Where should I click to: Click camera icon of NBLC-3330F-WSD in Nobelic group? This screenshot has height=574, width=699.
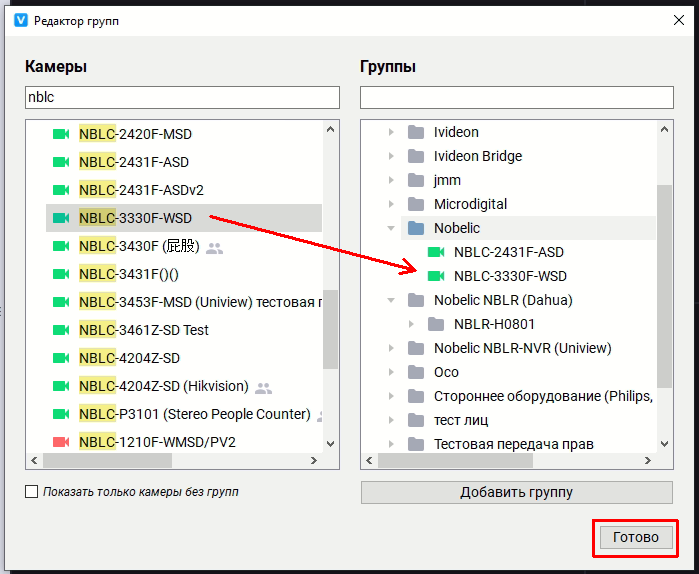(436, 276)
